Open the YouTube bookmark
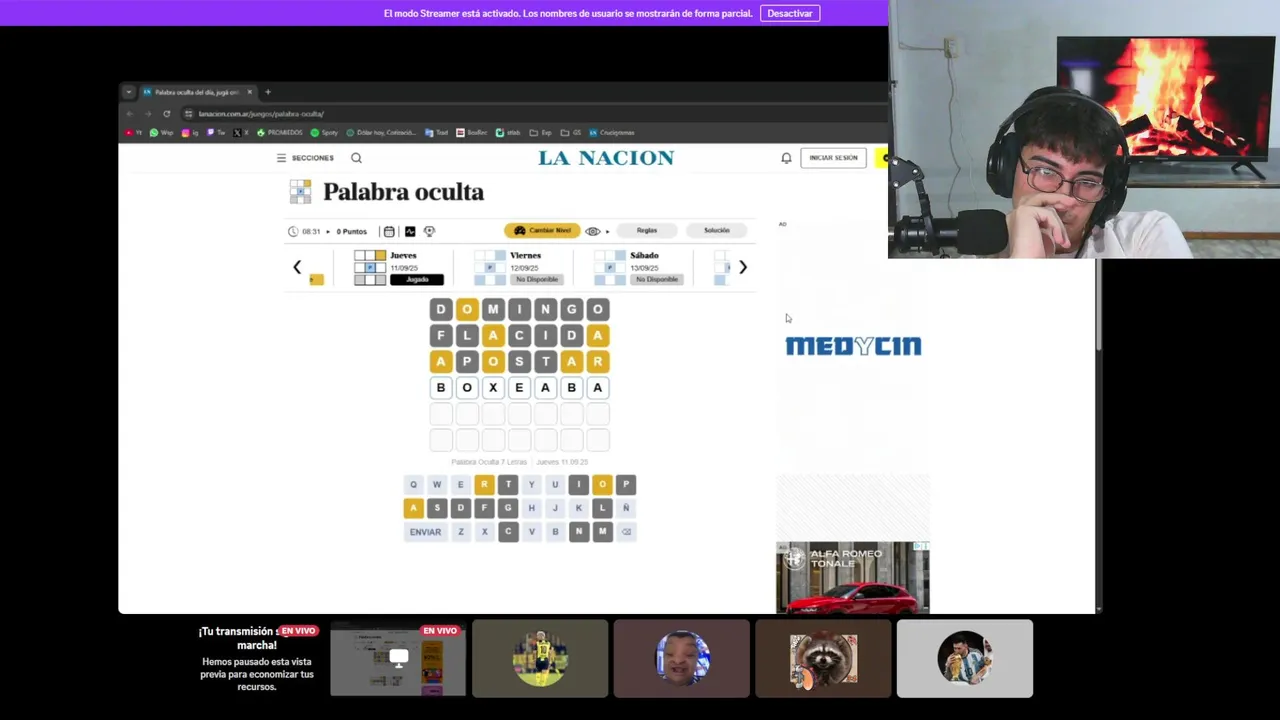The width and height of the screenshot is (1280, 720). pos(134,132)
